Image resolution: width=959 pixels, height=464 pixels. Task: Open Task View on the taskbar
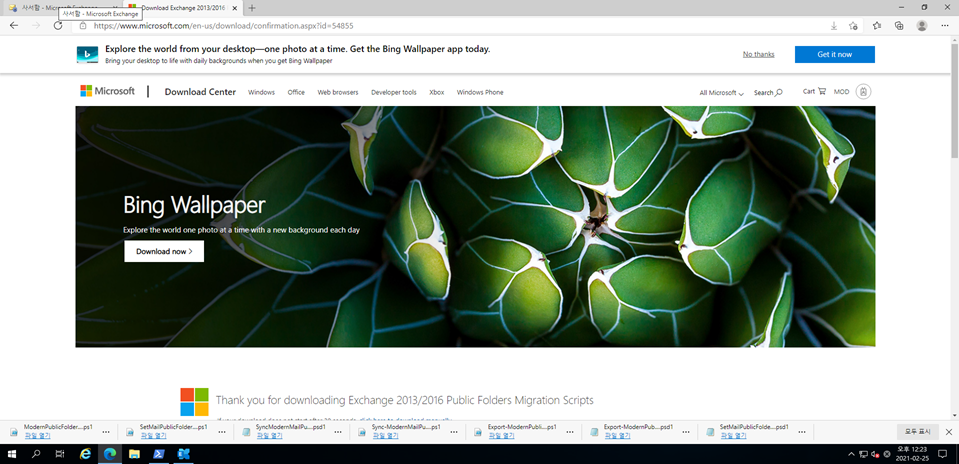click(59, 454)
